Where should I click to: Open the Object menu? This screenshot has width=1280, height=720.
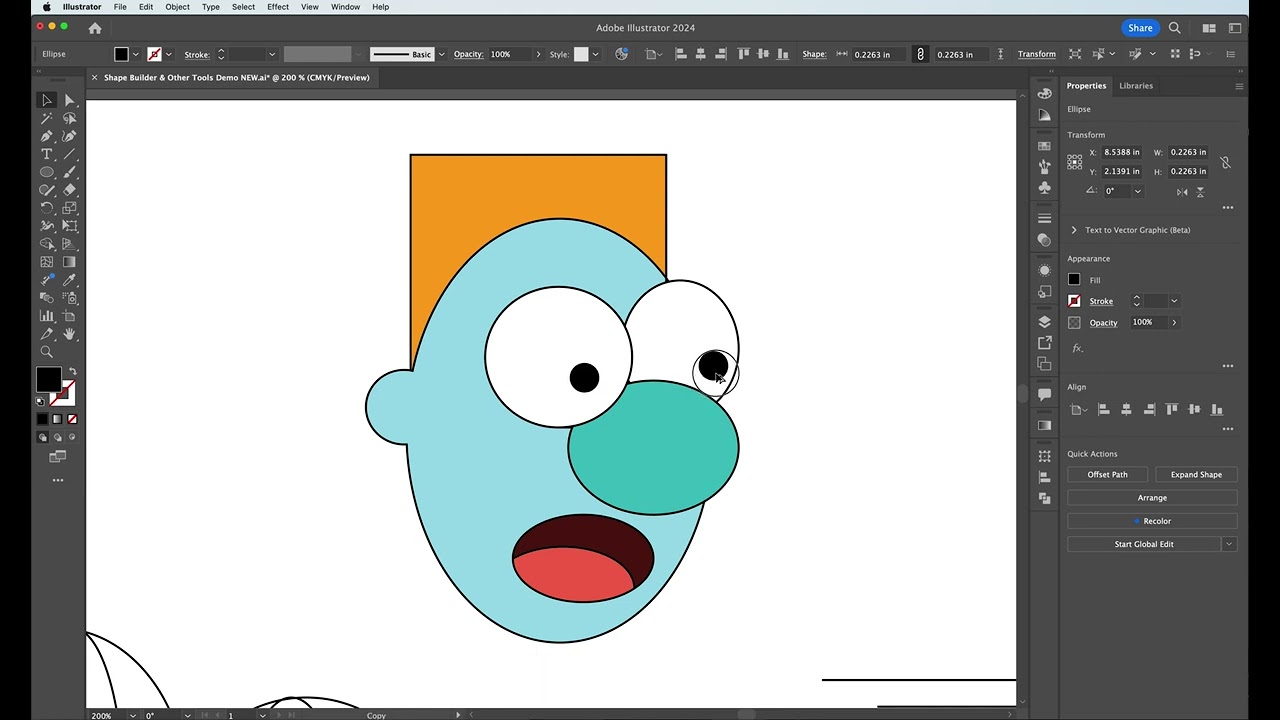click(x=177, y=7)
